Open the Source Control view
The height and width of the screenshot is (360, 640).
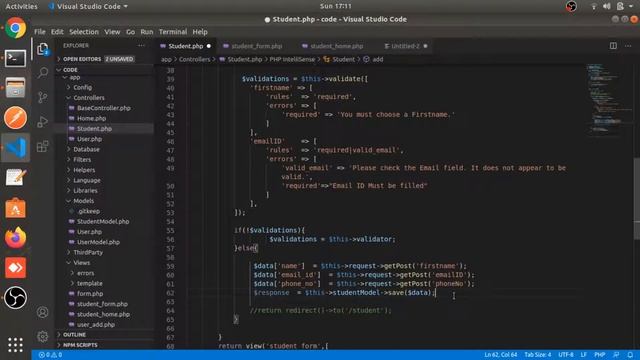[x=42, y=97]
